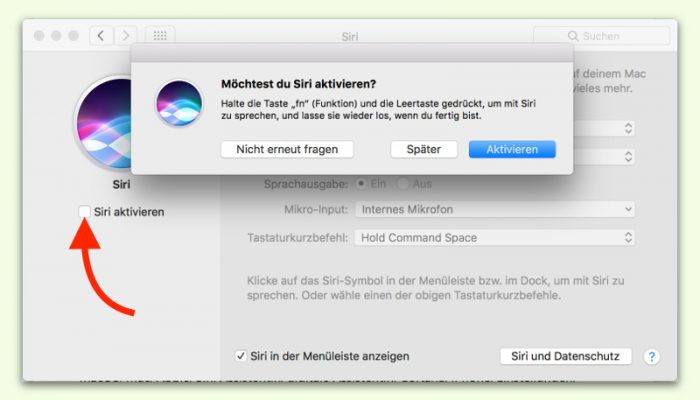
Task: Go back with the left chevron button
Action: (x=101, y=36)
